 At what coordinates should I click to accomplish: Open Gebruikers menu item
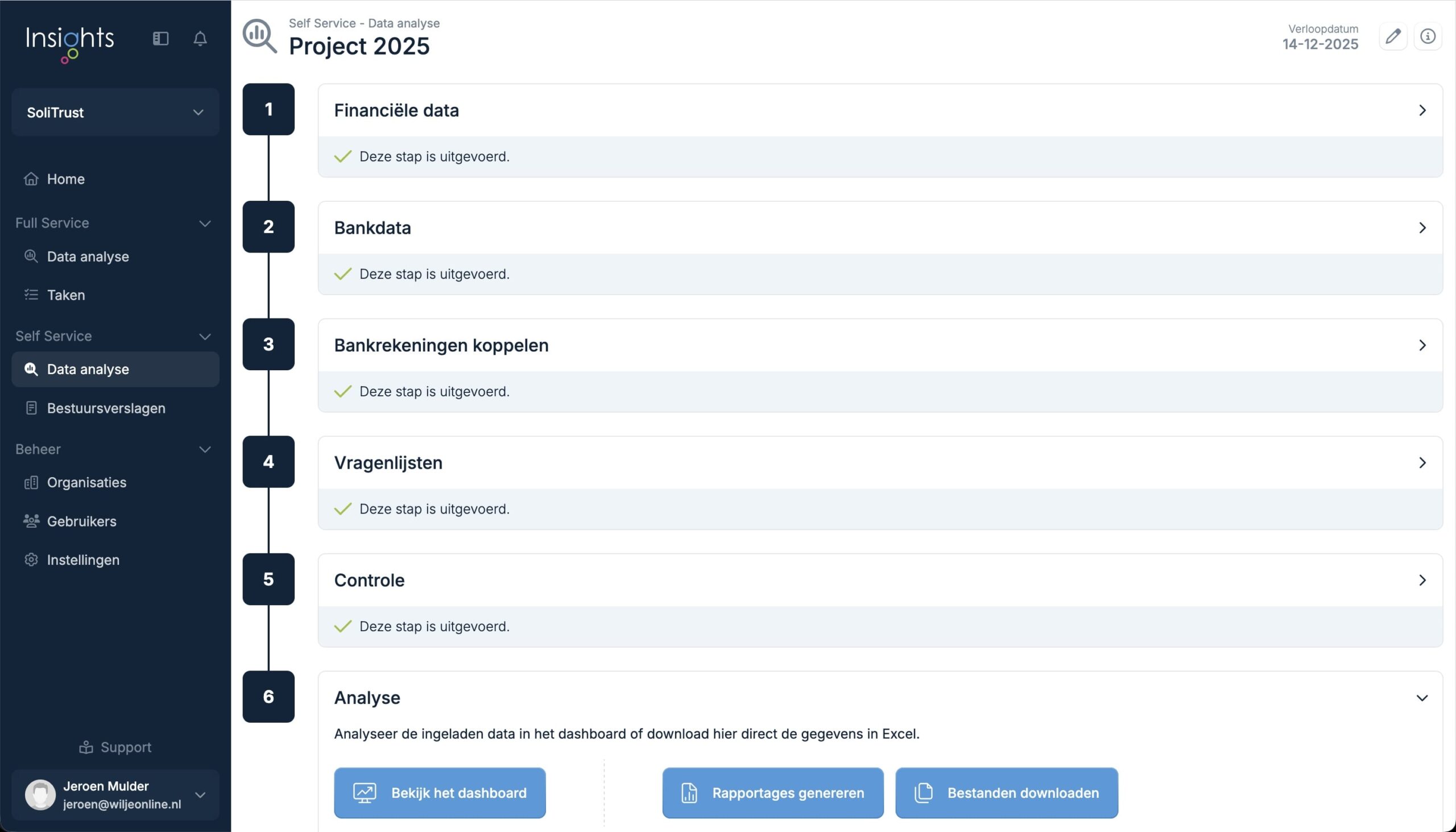click(81, 521)
